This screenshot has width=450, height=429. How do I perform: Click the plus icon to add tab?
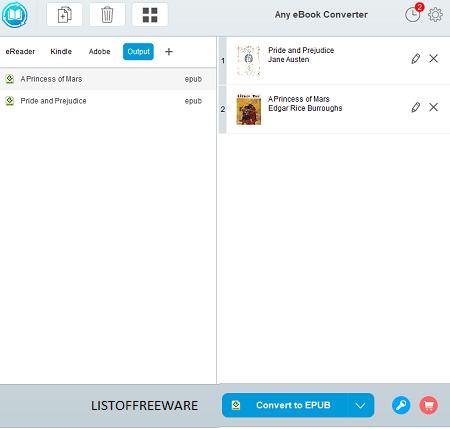coord(169,52)
